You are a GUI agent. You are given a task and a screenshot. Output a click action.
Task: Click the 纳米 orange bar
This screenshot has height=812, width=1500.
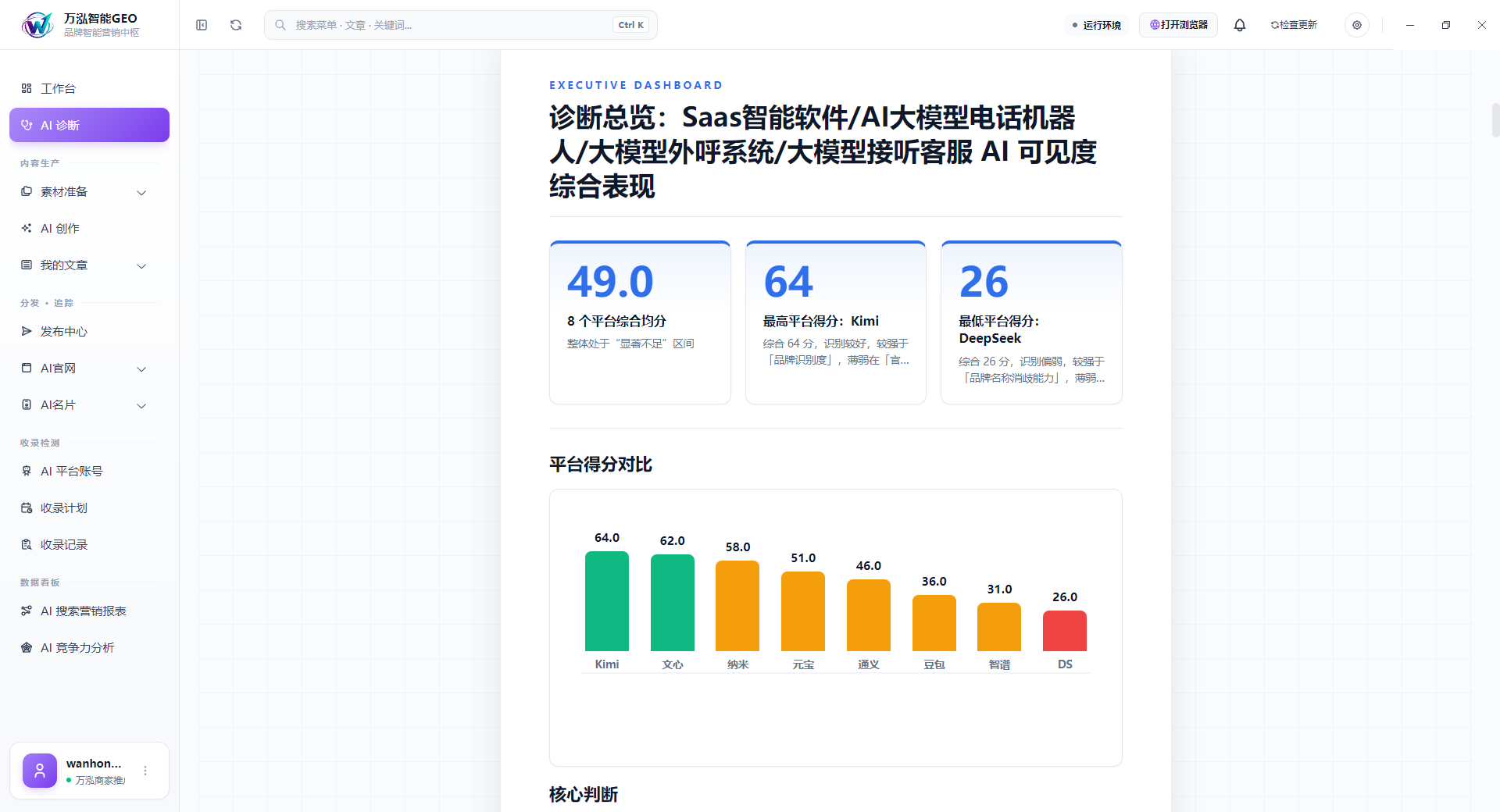(x=737, y=606)
